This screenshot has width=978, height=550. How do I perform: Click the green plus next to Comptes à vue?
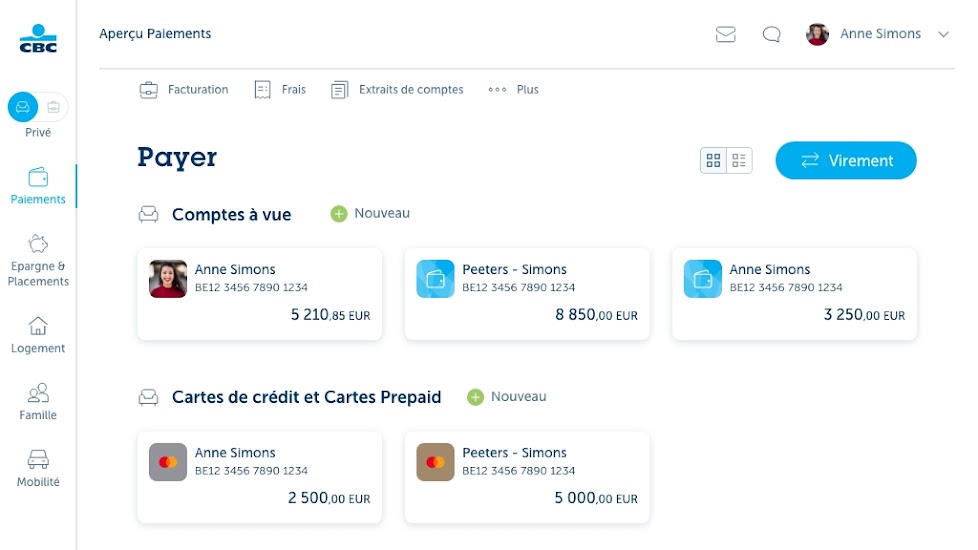click(339, 214)
